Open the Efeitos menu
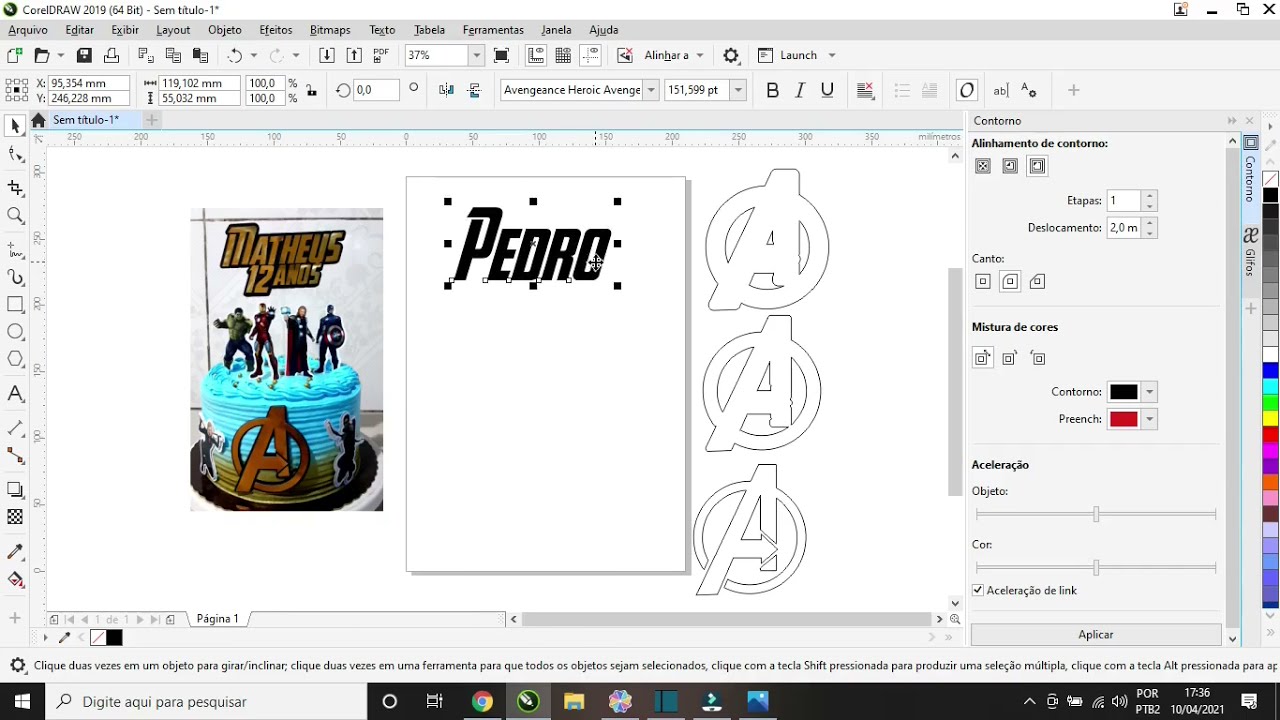This screenshot has width=1280, height=720. (x=276, y=30)
